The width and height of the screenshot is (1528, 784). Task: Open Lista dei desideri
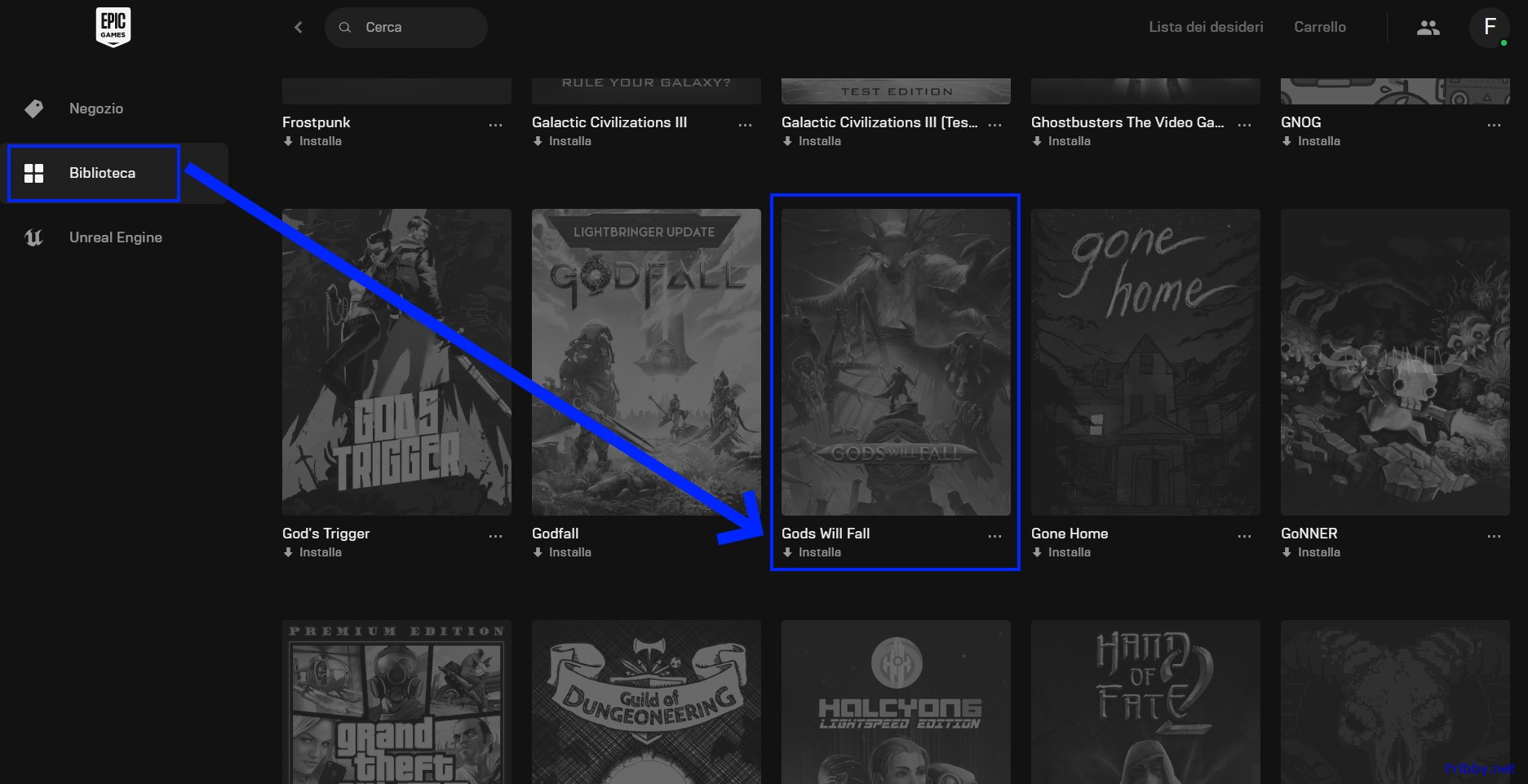[1206, 27]
